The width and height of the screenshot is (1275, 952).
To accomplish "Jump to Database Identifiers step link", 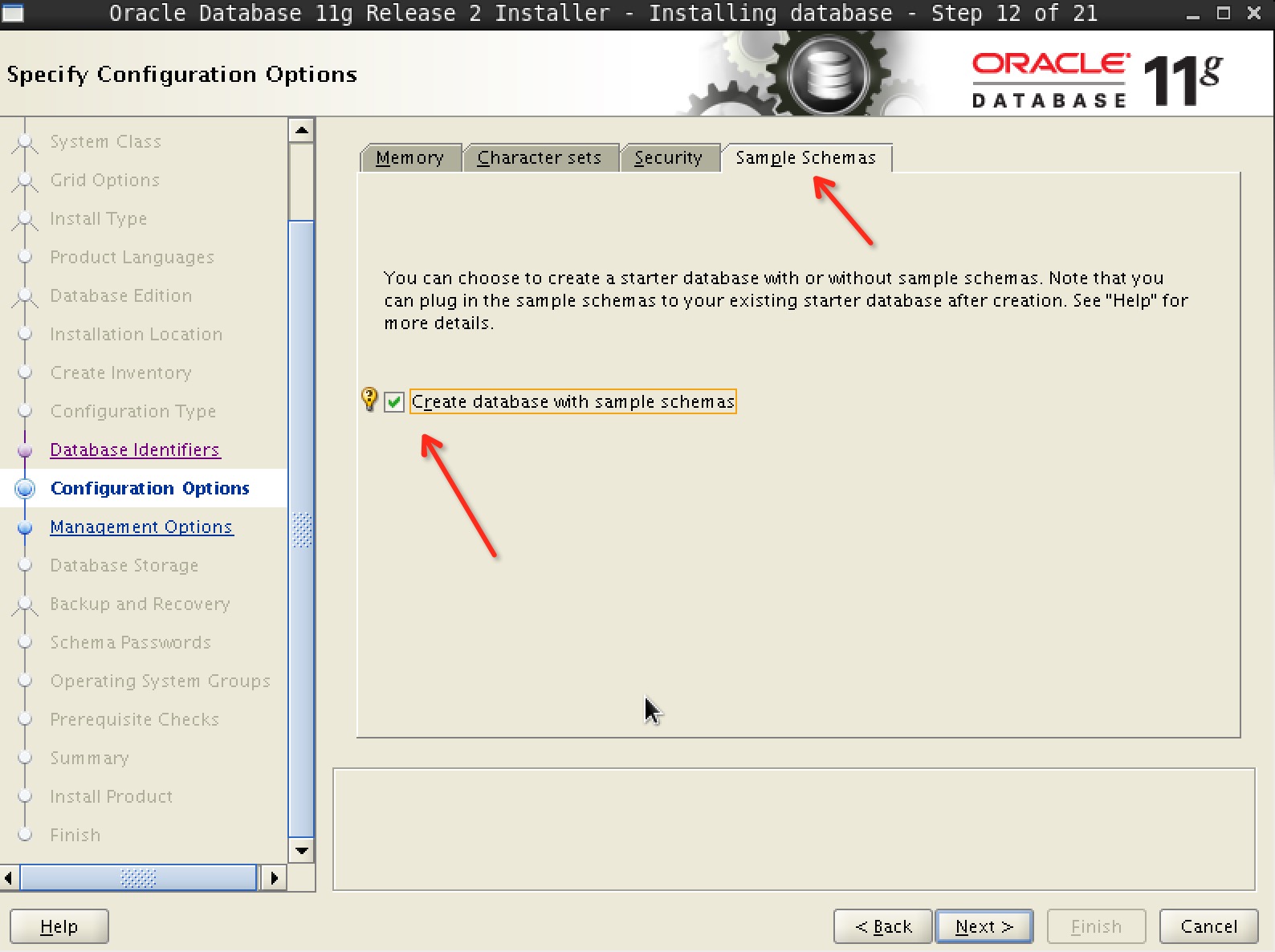I will pos(135,450).
